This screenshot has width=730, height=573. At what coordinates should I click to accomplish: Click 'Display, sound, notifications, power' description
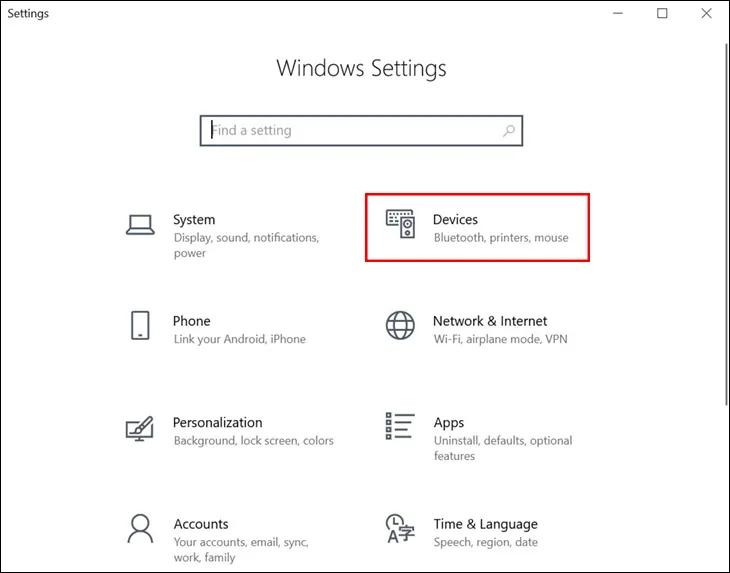tap(246, 245)
